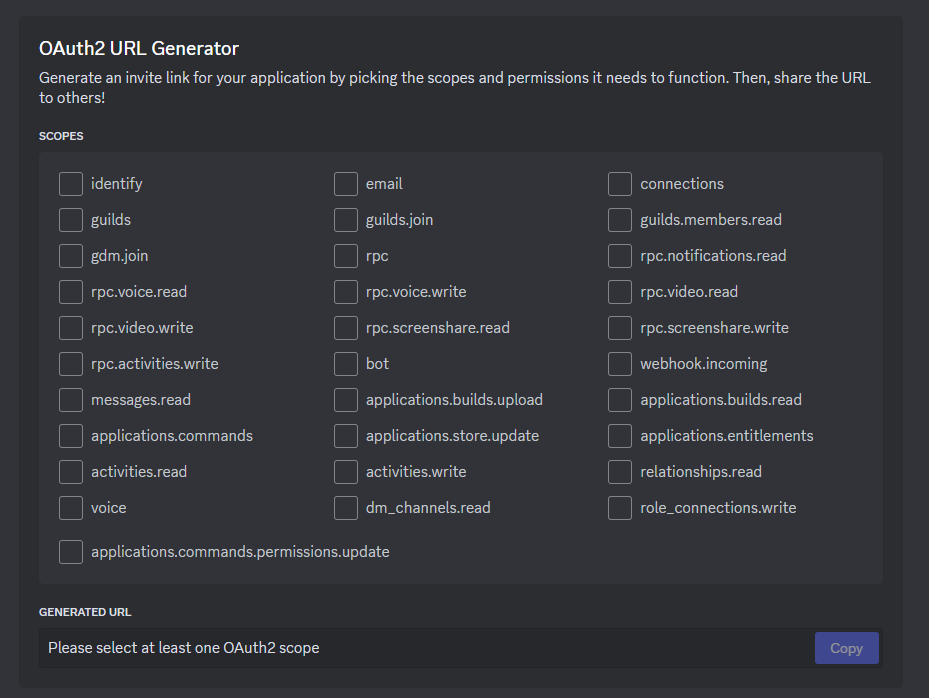Enable dm_channels.read scope
Image resolution: width=929 pixels, height=698 pixels.
pos(346,508)
